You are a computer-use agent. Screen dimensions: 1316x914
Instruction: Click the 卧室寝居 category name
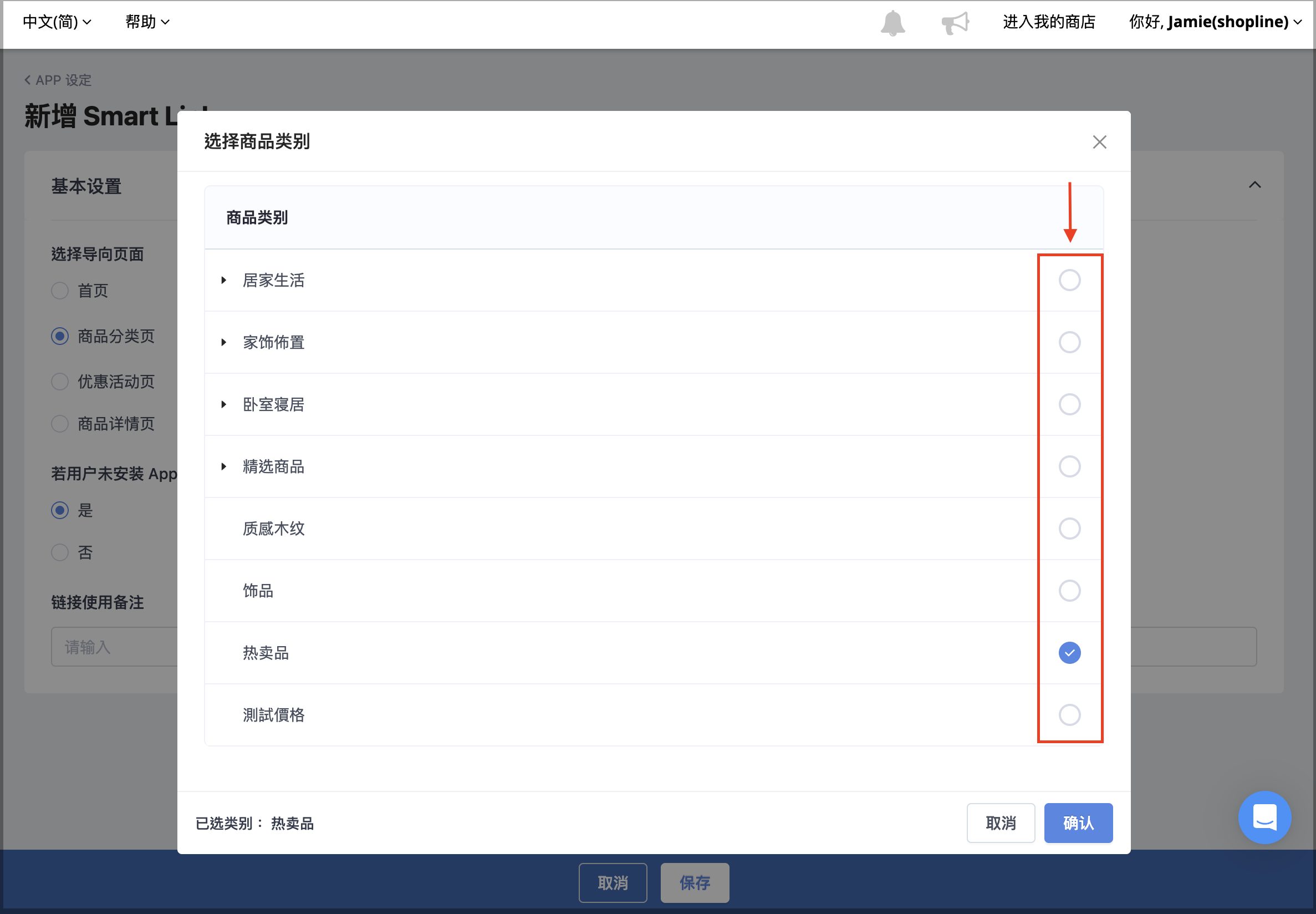tap(274, 404)
